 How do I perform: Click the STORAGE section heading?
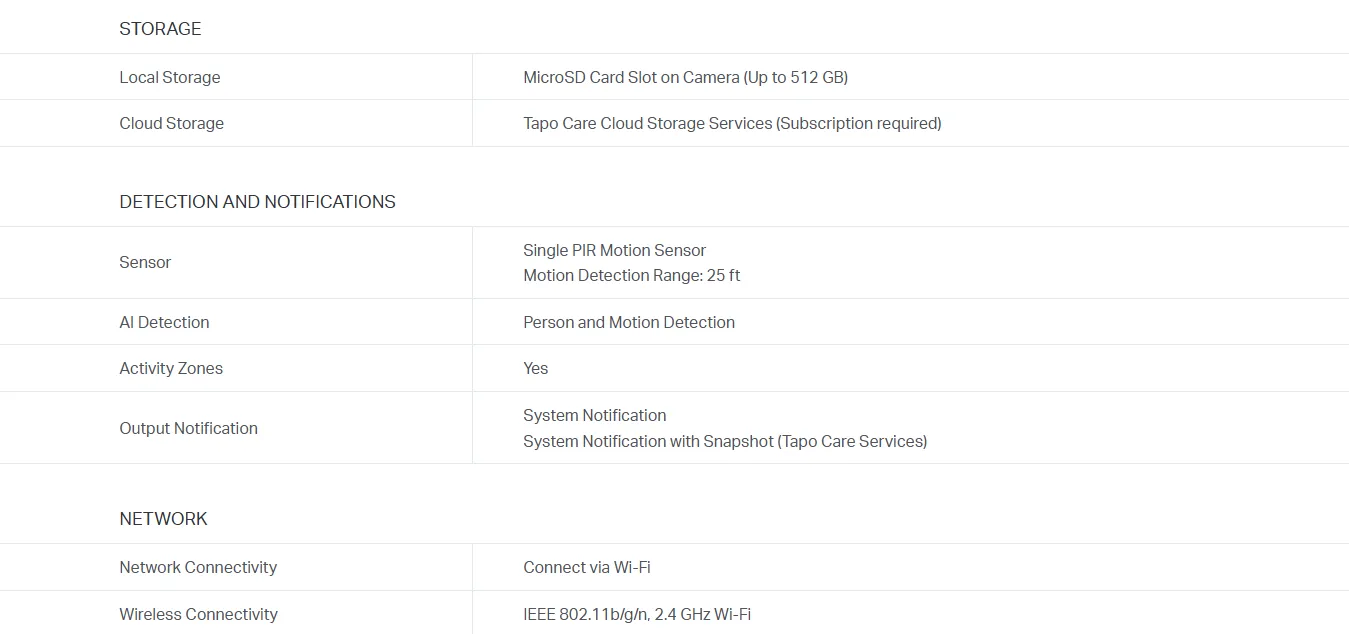160,29
